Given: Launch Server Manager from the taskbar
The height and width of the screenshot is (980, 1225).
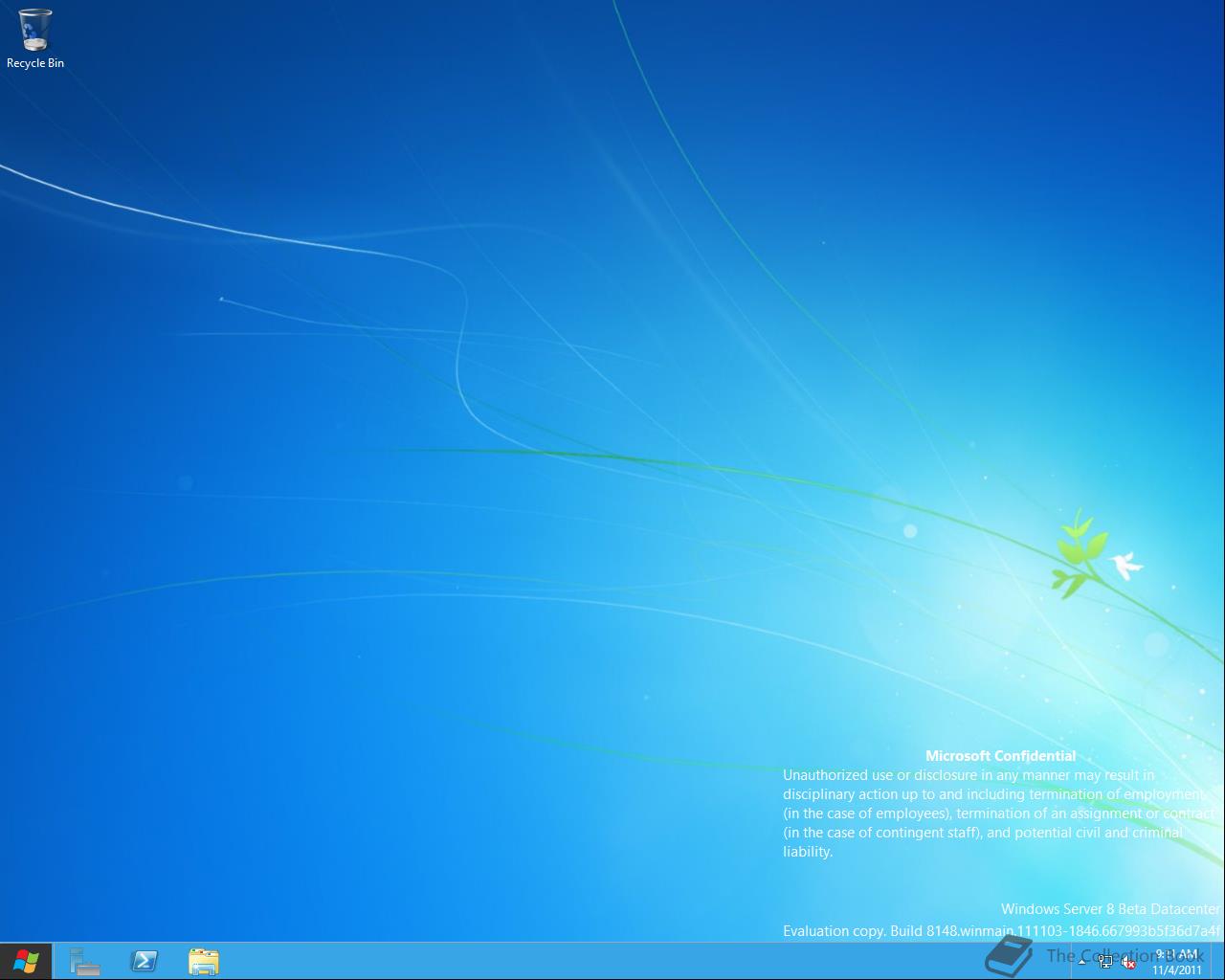Looking at the screenshot, I should (85, 961).
